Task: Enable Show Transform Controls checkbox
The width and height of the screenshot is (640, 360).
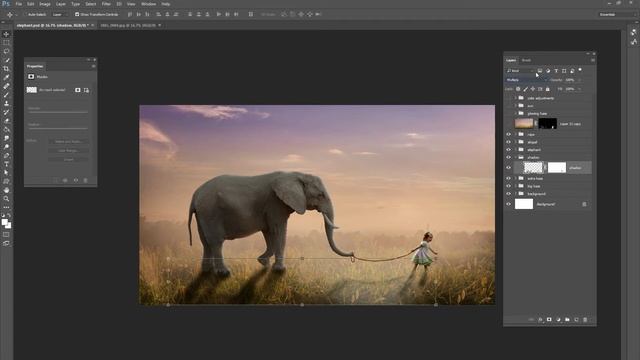Action: [x=77, y=14]
